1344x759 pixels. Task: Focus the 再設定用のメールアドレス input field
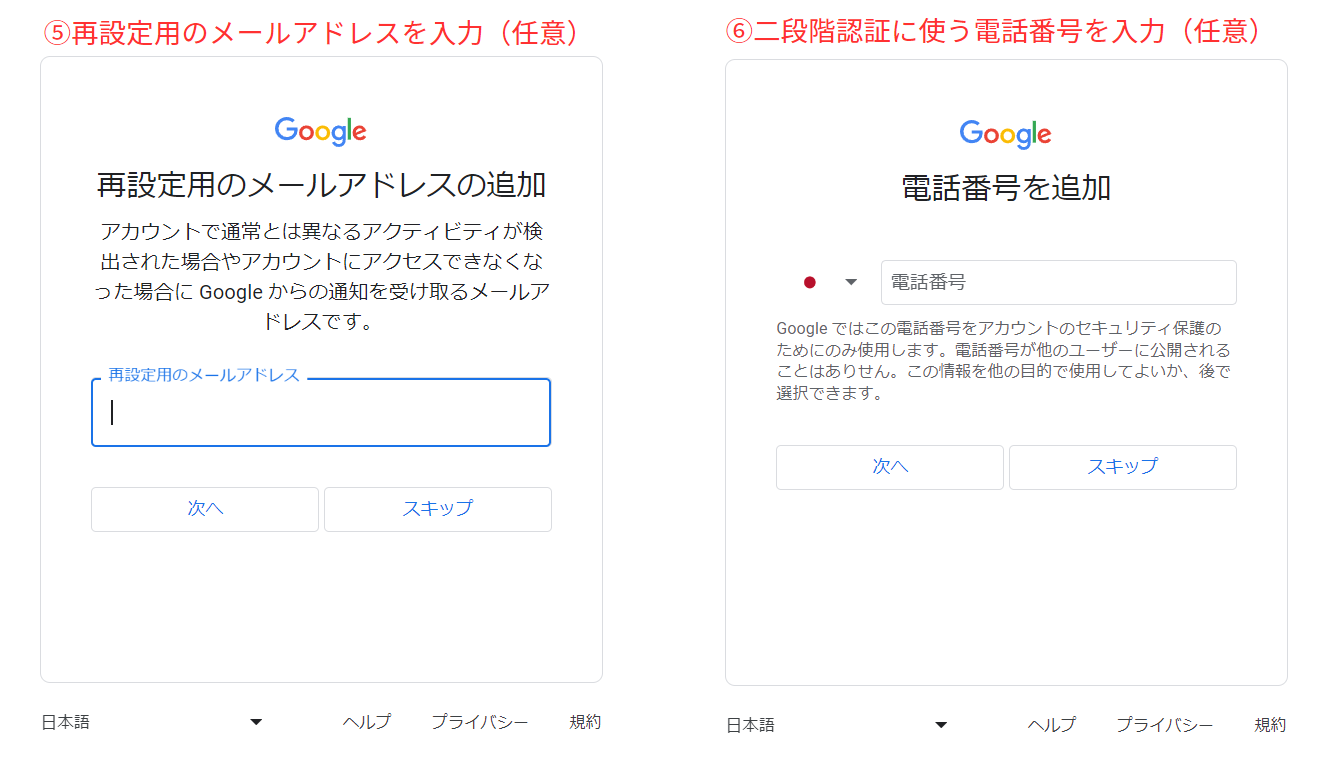pyautogui.click(x=320, y=412)
